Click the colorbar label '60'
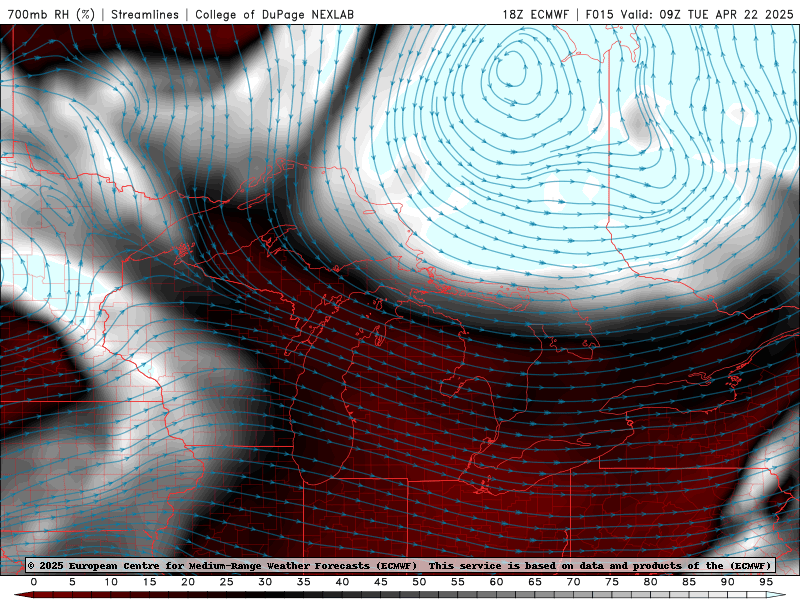800x600 pixels. [x=496, y=582]
